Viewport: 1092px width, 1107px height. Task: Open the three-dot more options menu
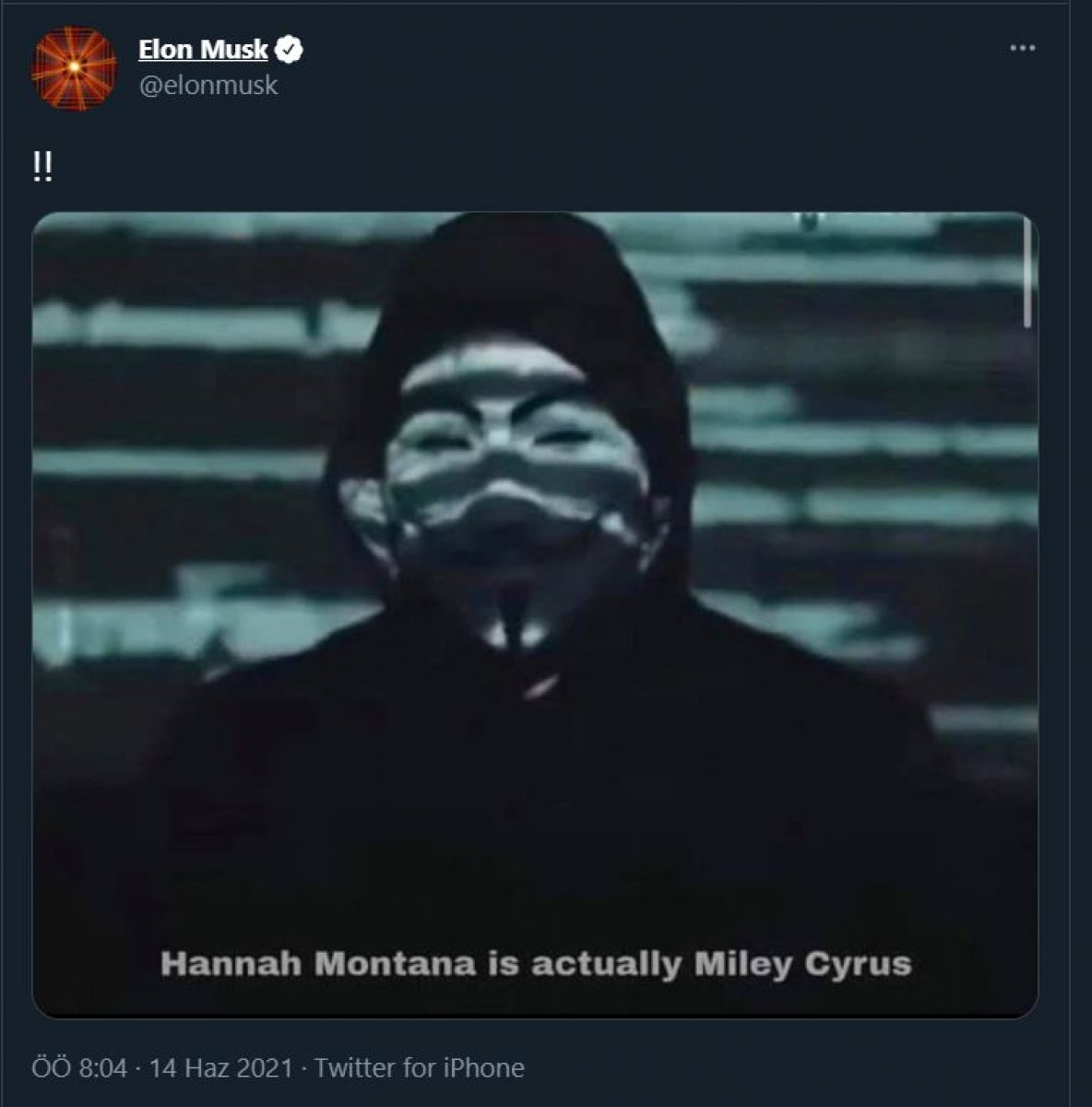pyautogui.click(x=1022, y=49)
